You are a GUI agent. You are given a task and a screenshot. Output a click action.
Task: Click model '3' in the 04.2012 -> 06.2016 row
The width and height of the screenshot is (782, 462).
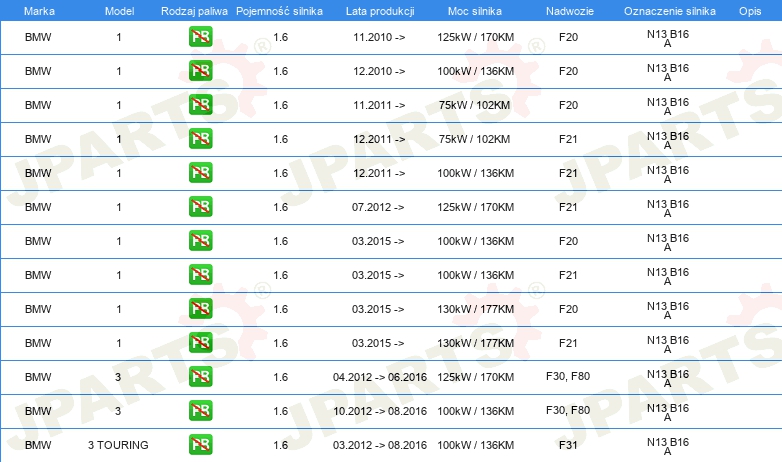118,377
